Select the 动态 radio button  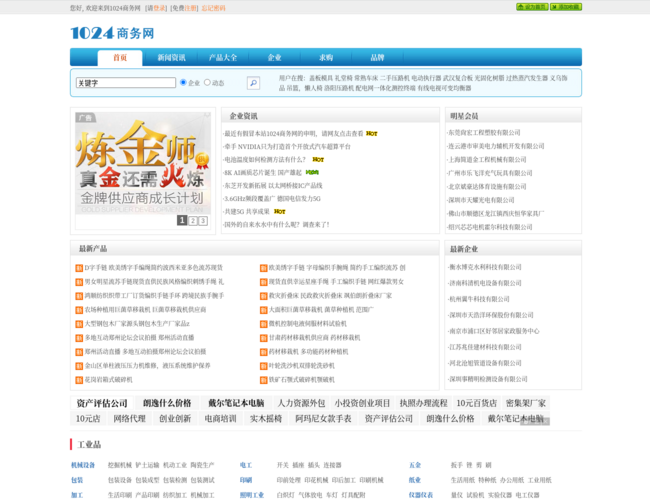207,83
